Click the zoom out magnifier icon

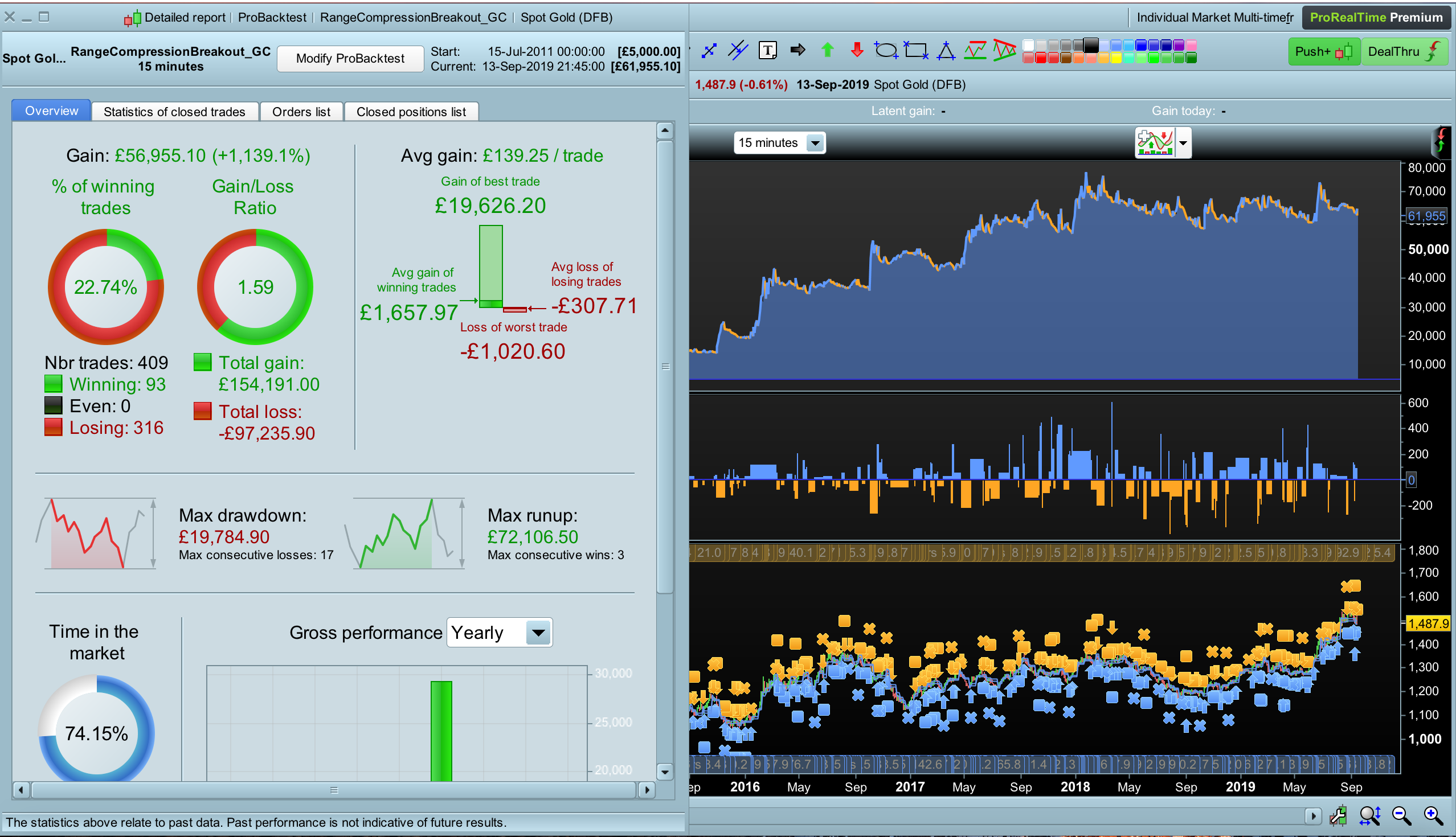(x=1401, y=815)
